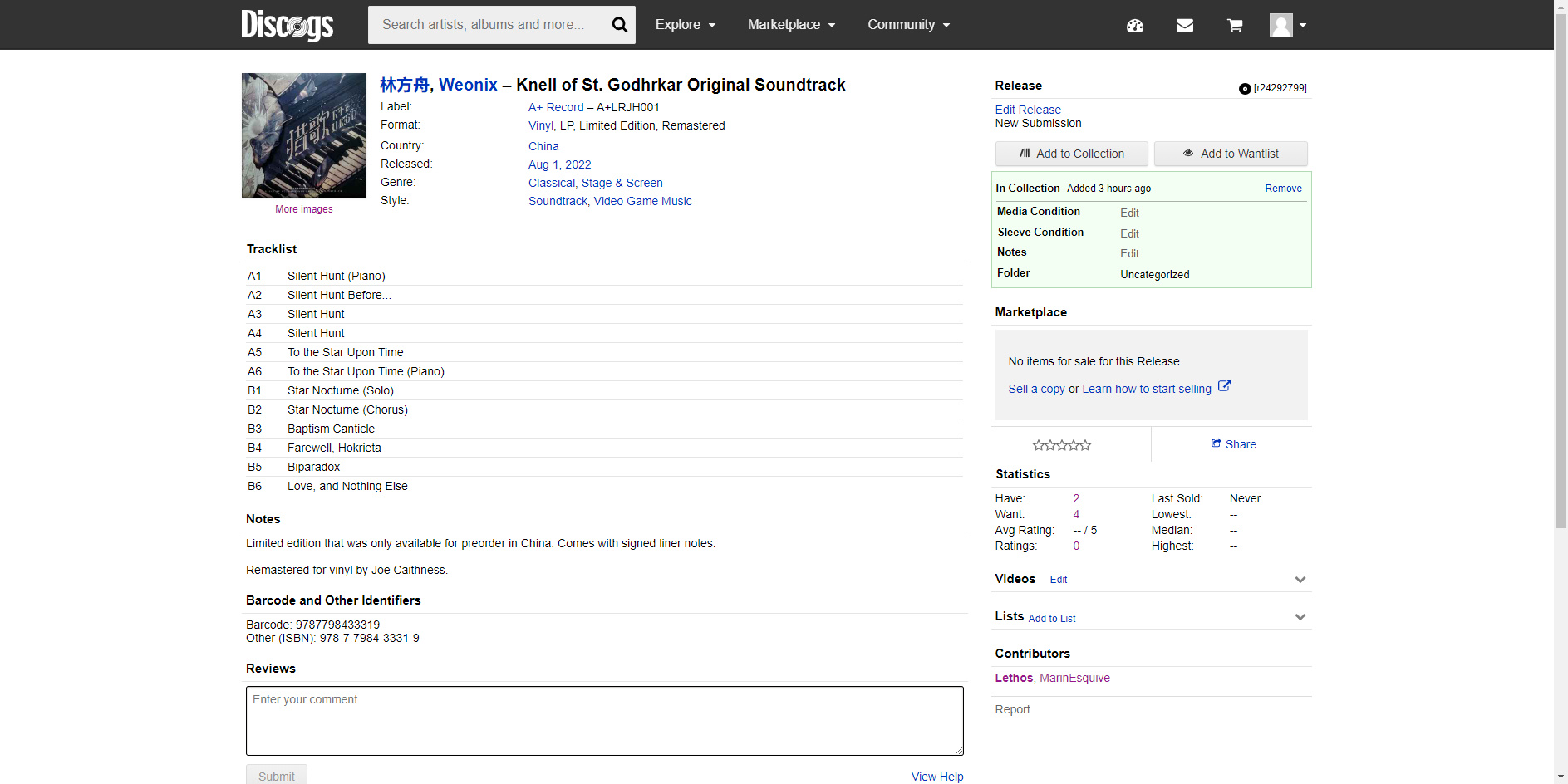This screenshot has width=1568, height=784.
Task: Click the Add to Collection button
Action: tap(1072, 154)
